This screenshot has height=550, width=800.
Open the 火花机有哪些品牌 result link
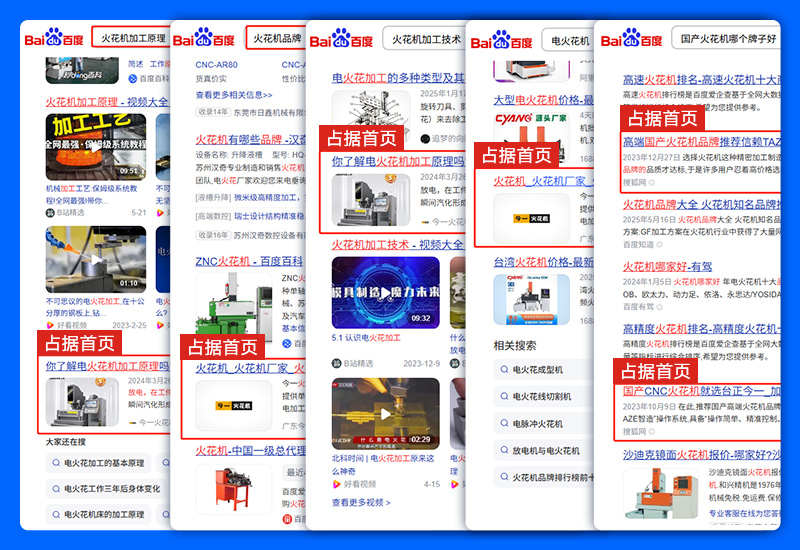tap(251, 139)
